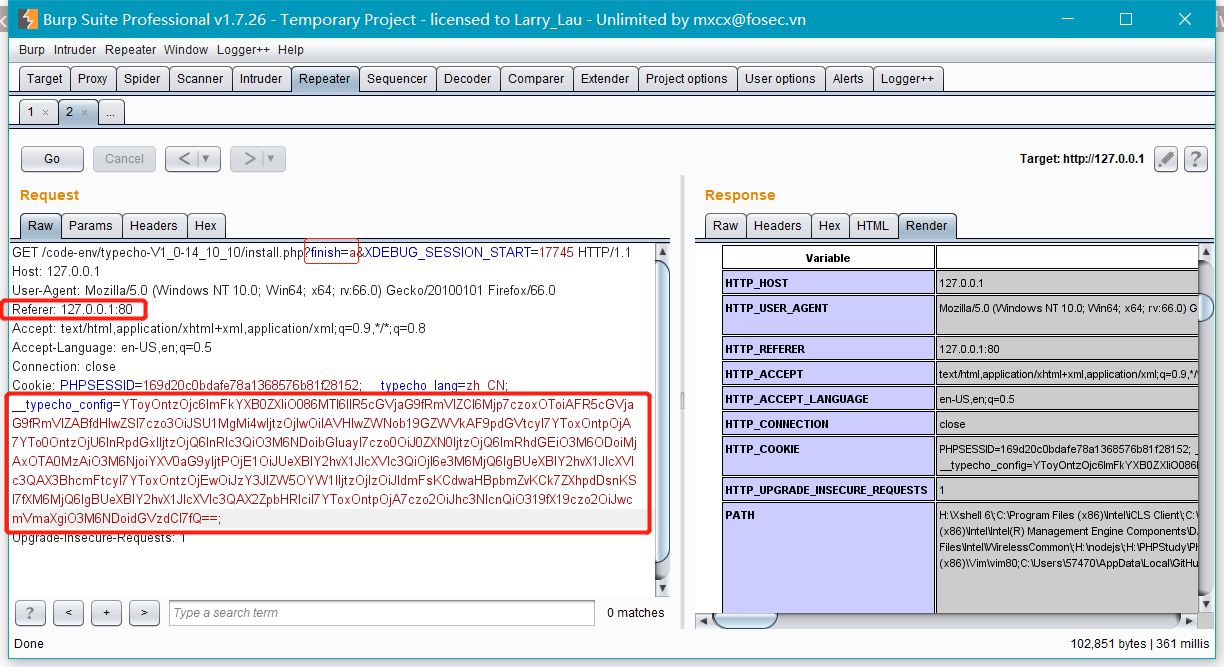The image size is (1224, 667).
Task: Click the next match '>' button
Action: [144, 613]
